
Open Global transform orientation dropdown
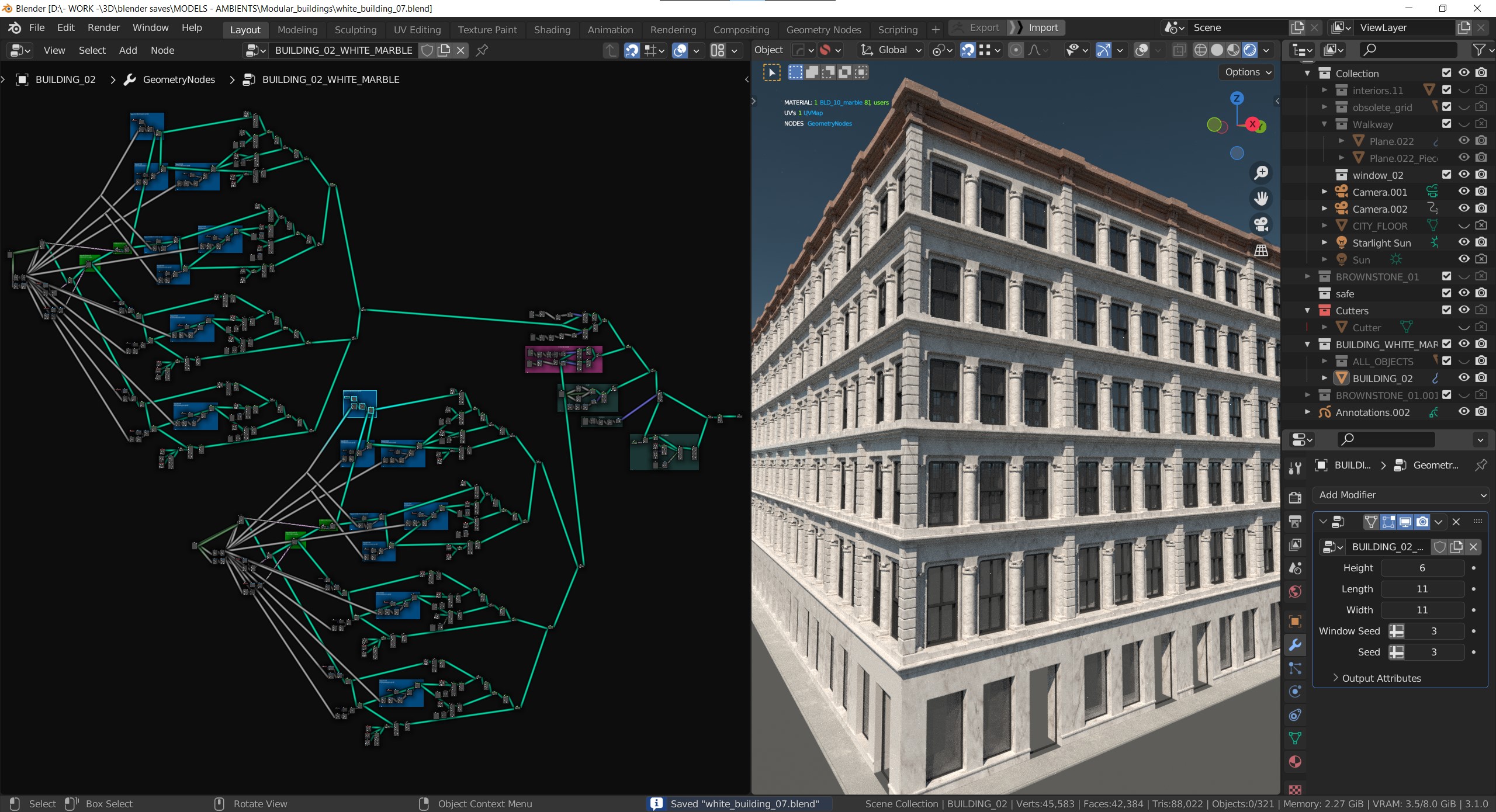click(x=891, y=50)
